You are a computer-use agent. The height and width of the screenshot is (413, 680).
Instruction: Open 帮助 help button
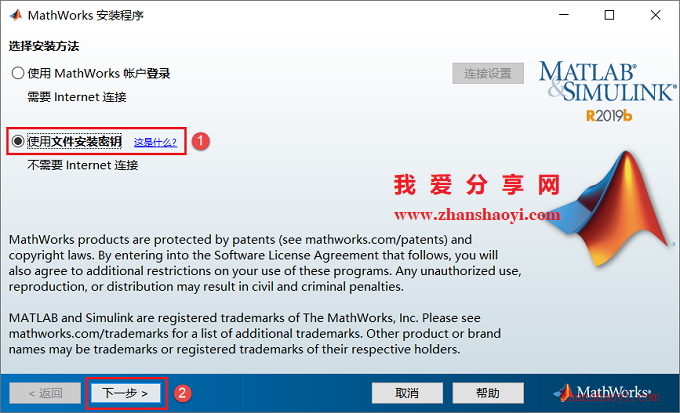tap(488, 393)
